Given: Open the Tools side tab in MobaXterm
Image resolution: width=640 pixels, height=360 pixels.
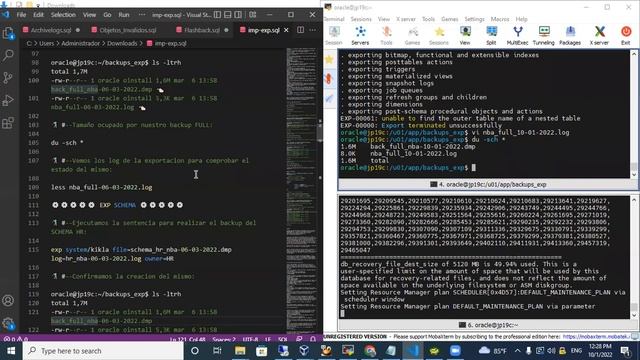Looking at the screenshot, I should [x=329, y=78].
